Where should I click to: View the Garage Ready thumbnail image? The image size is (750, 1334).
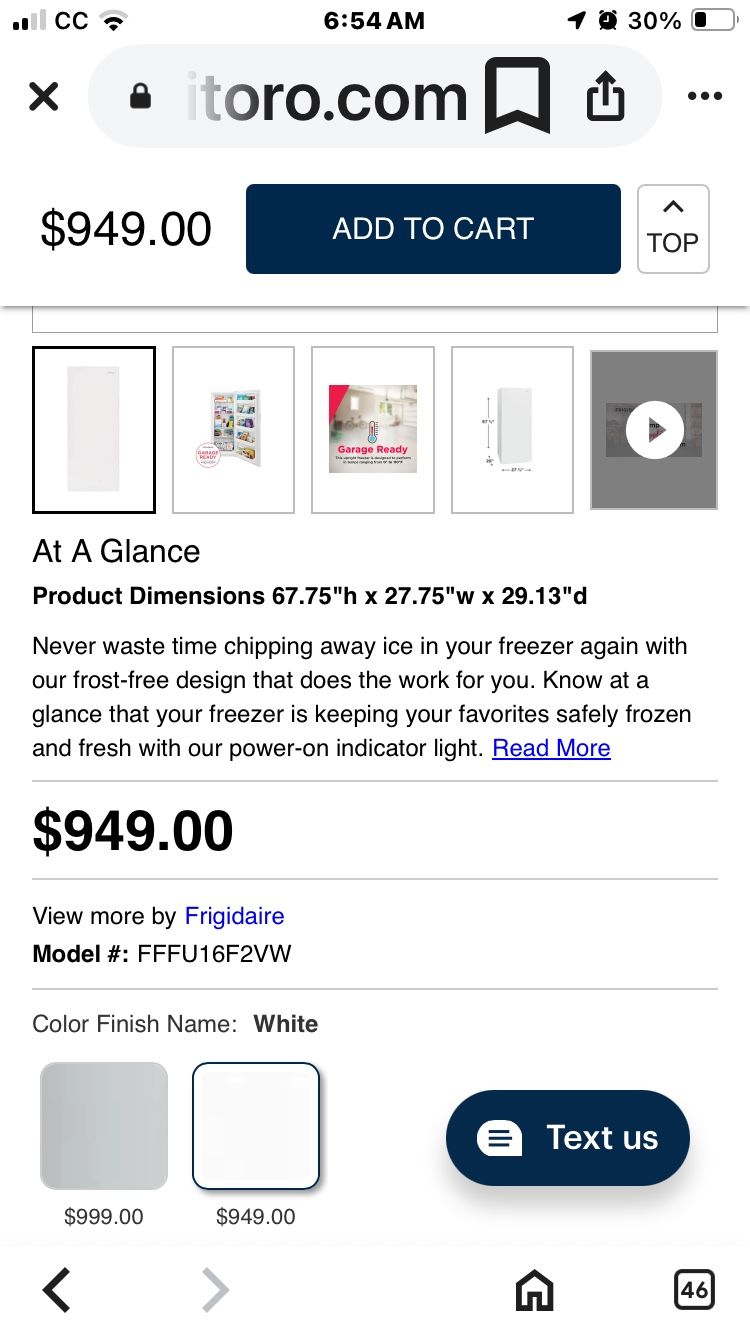[373, 430]
